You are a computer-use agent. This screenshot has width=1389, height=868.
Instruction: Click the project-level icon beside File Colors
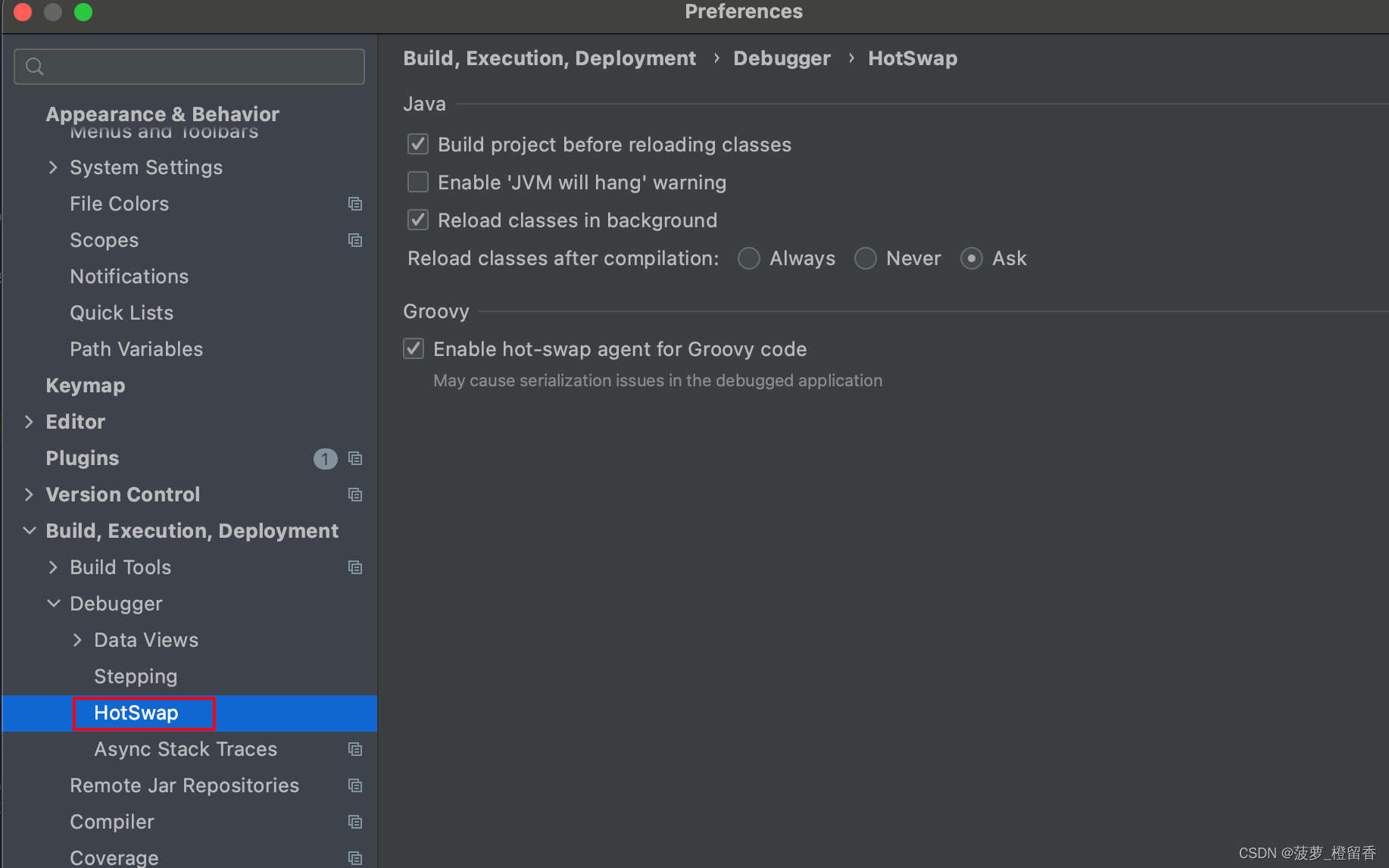355,204
